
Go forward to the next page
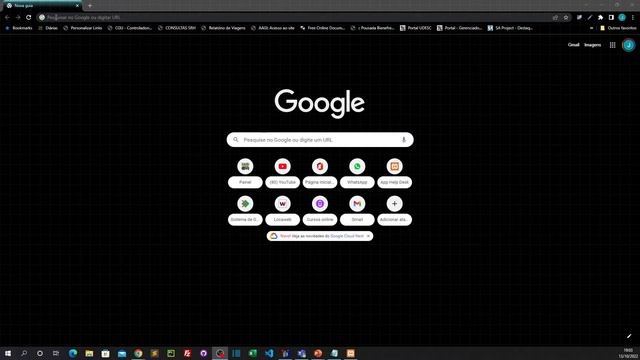pos(18,17)
